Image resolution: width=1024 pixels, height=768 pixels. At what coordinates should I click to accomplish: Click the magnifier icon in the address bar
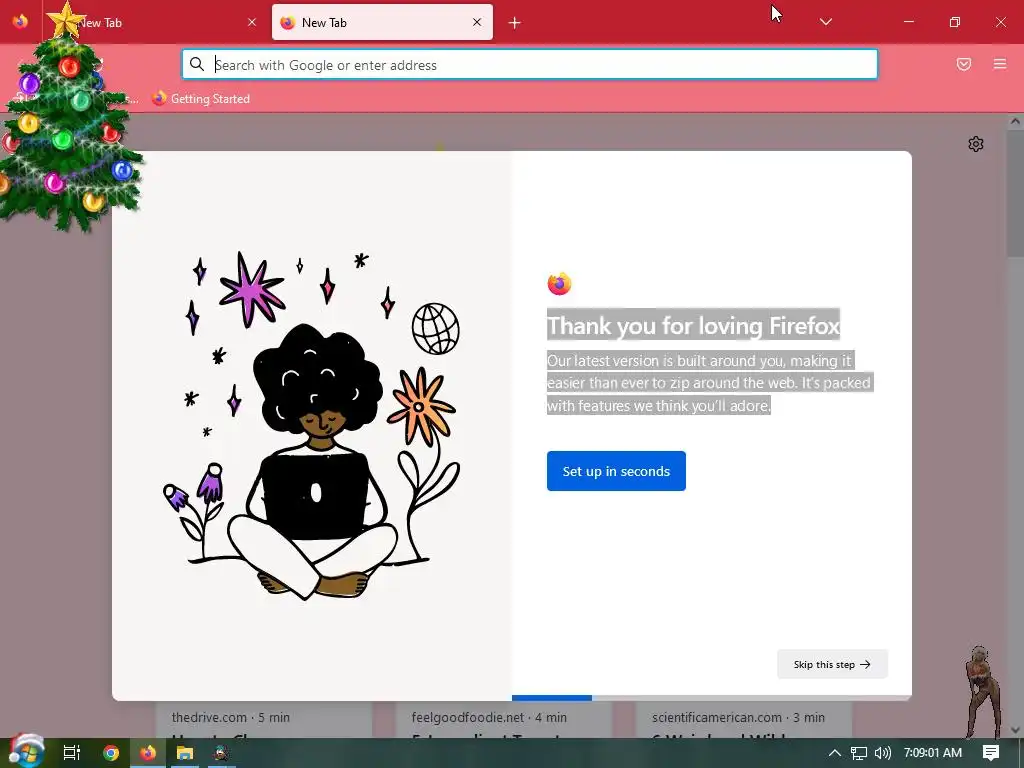pyautogui.click(x=197, y=64)
